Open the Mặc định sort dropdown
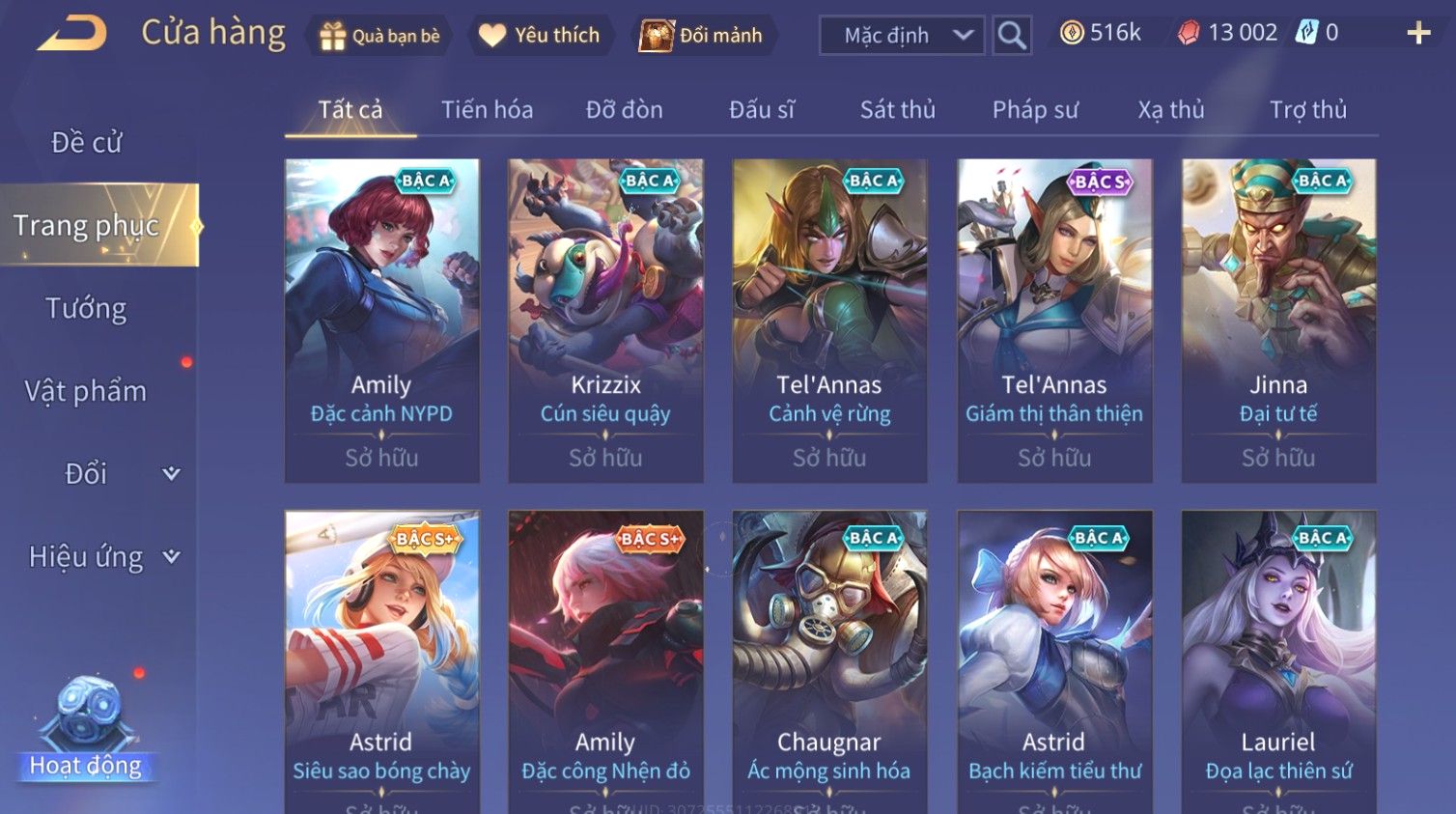1456x814 pixels. [x=902, y=36]
